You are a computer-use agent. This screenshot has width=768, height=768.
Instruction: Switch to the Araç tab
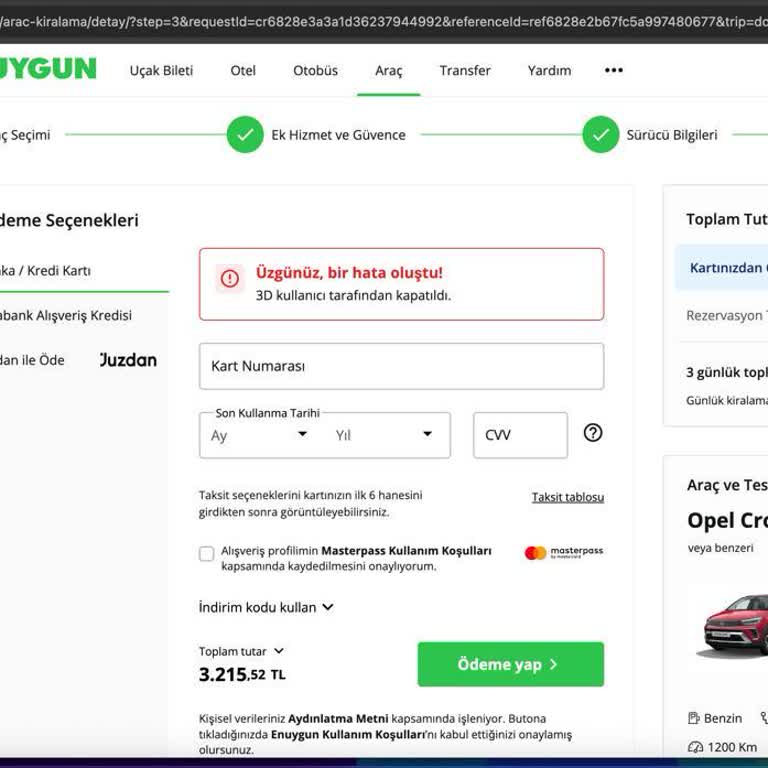[388, 71]
